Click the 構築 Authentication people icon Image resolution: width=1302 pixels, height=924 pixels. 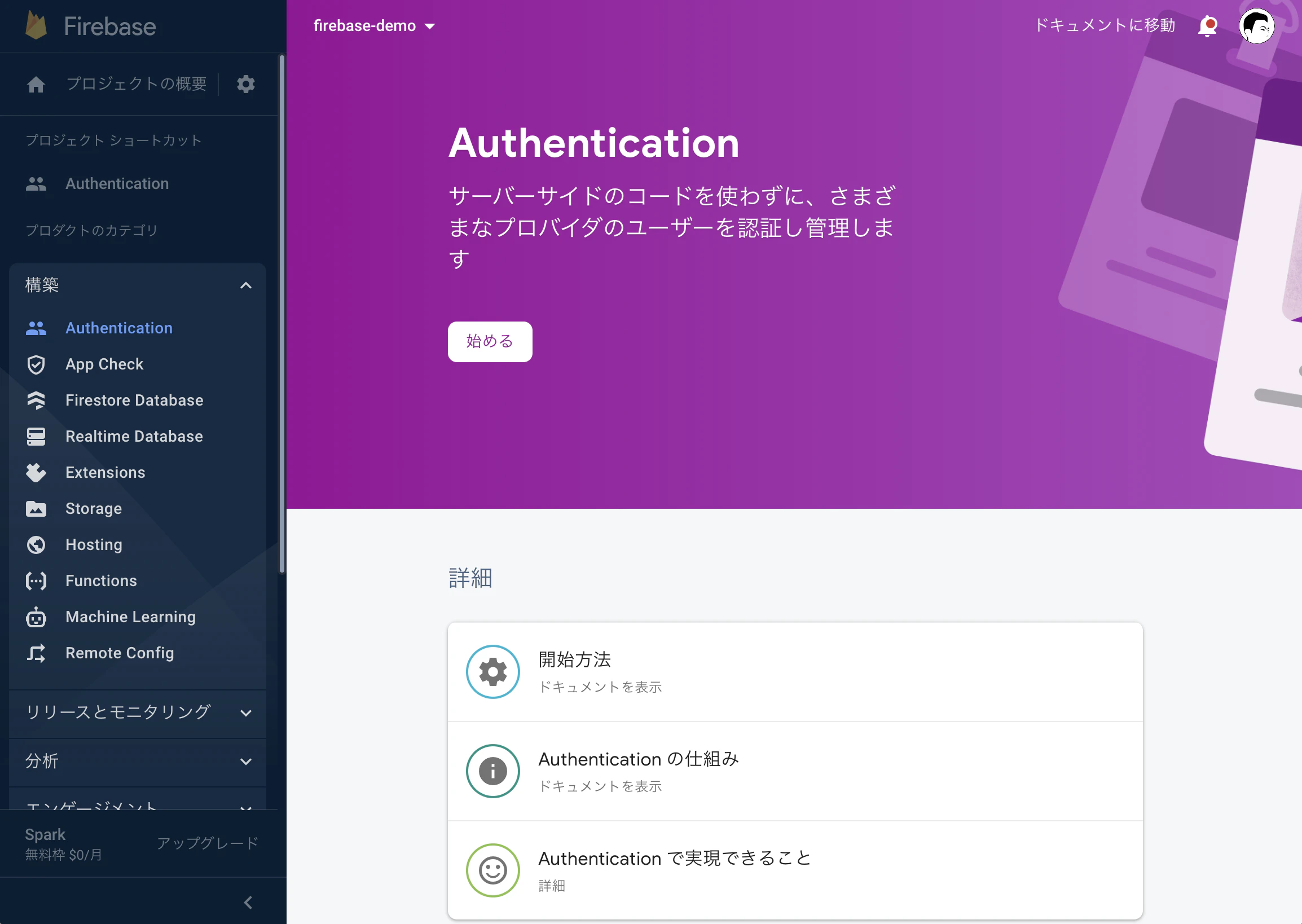pyautogui.click(x=36, y=328)
